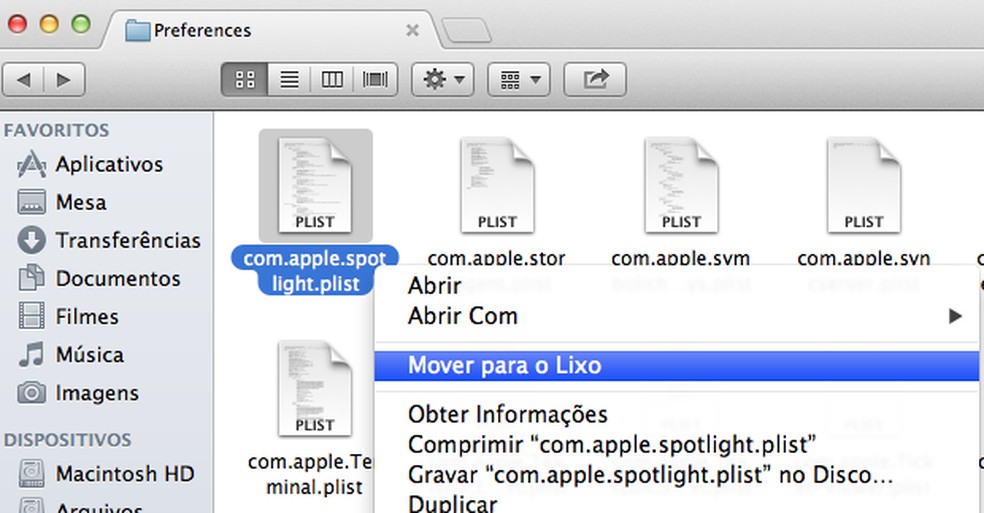Click the Imagens camera icon

click(x=31, y=393)
